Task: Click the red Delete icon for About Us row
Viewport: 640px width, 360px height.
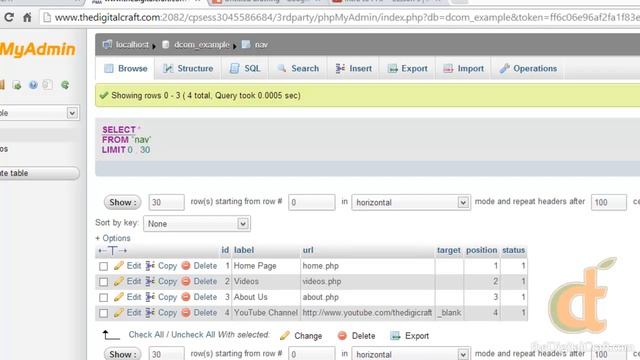Action: [x=186, y=297]
